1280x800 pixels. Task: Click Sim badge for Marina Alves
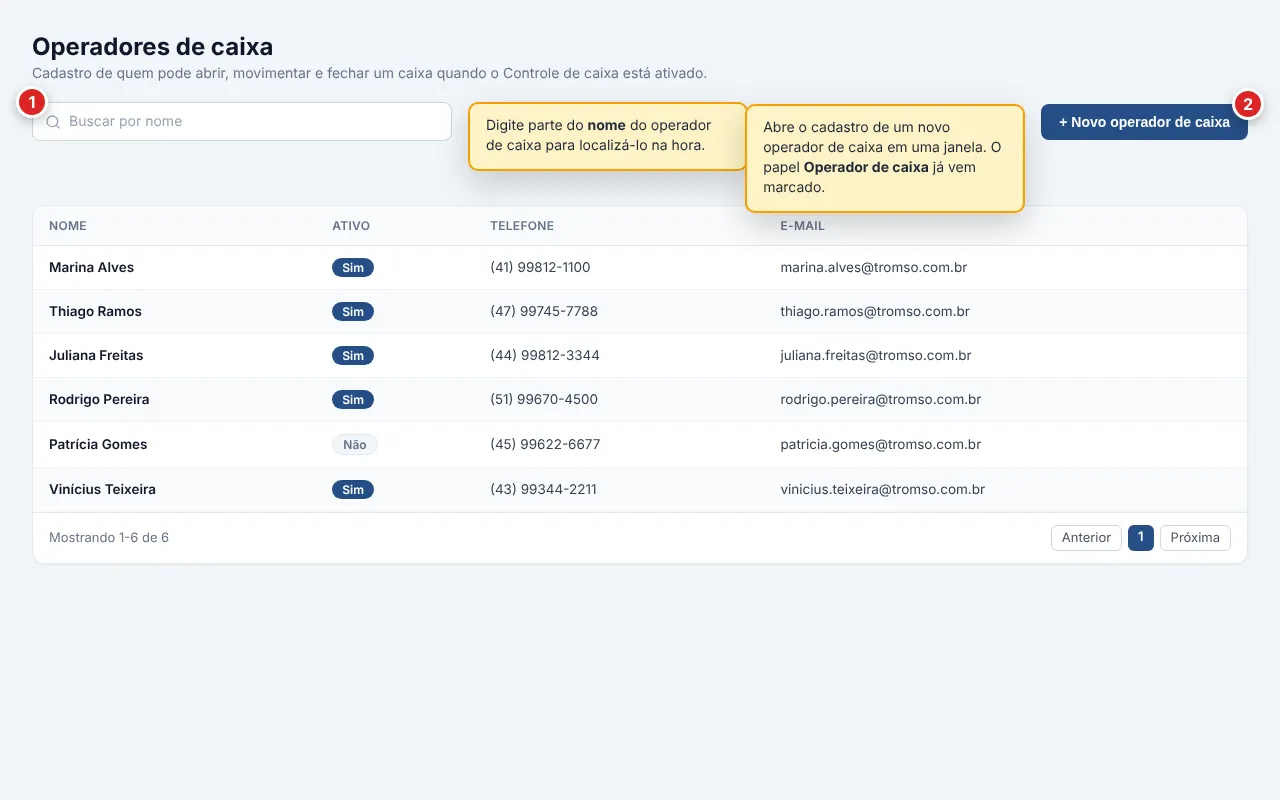point(353,268)
